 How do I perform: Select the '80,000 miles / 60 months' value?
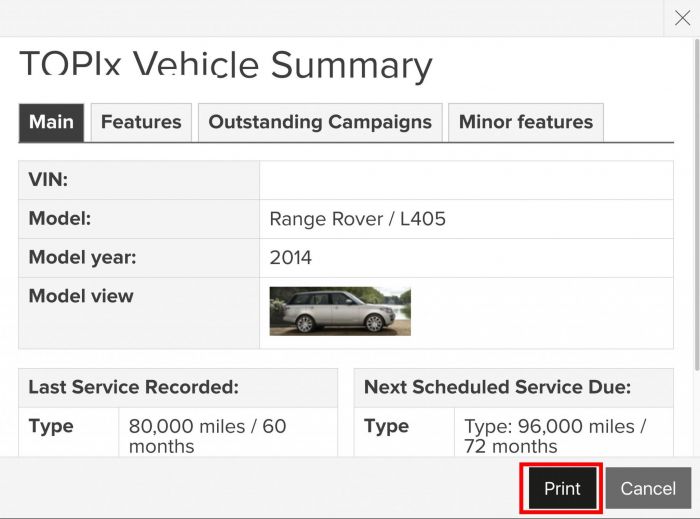click(x=208, y=436)
